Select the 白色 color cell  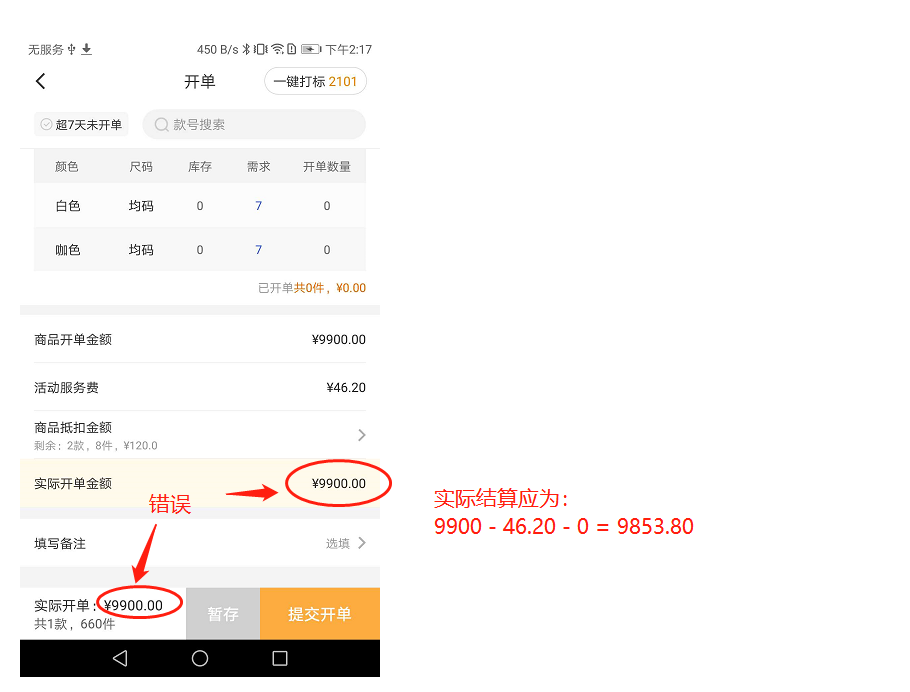(x=68, y=206)
